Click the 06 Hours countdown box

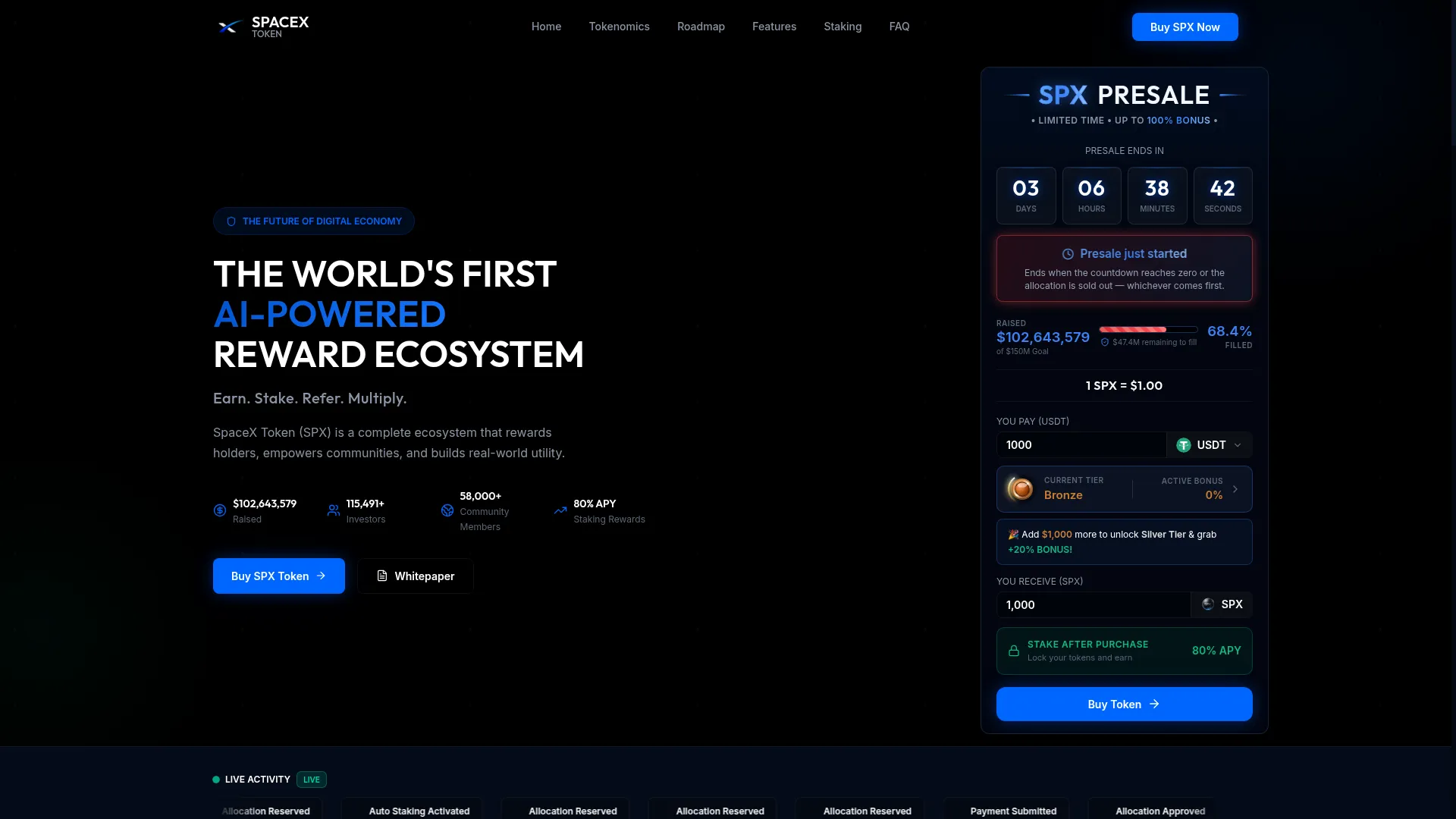coord(1092,196)
